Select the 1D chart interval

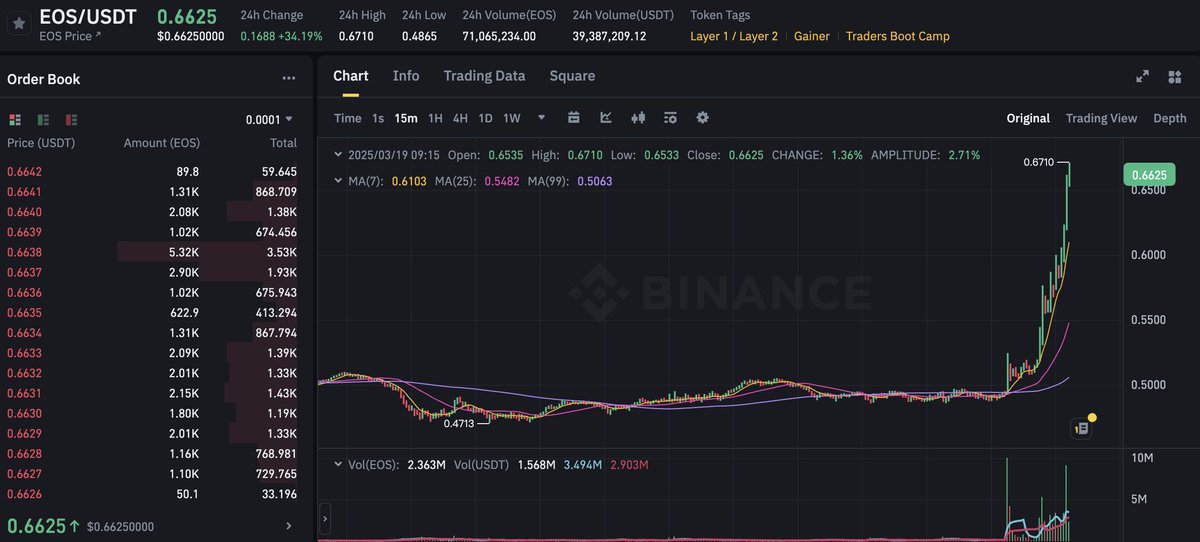click(485, 118)
